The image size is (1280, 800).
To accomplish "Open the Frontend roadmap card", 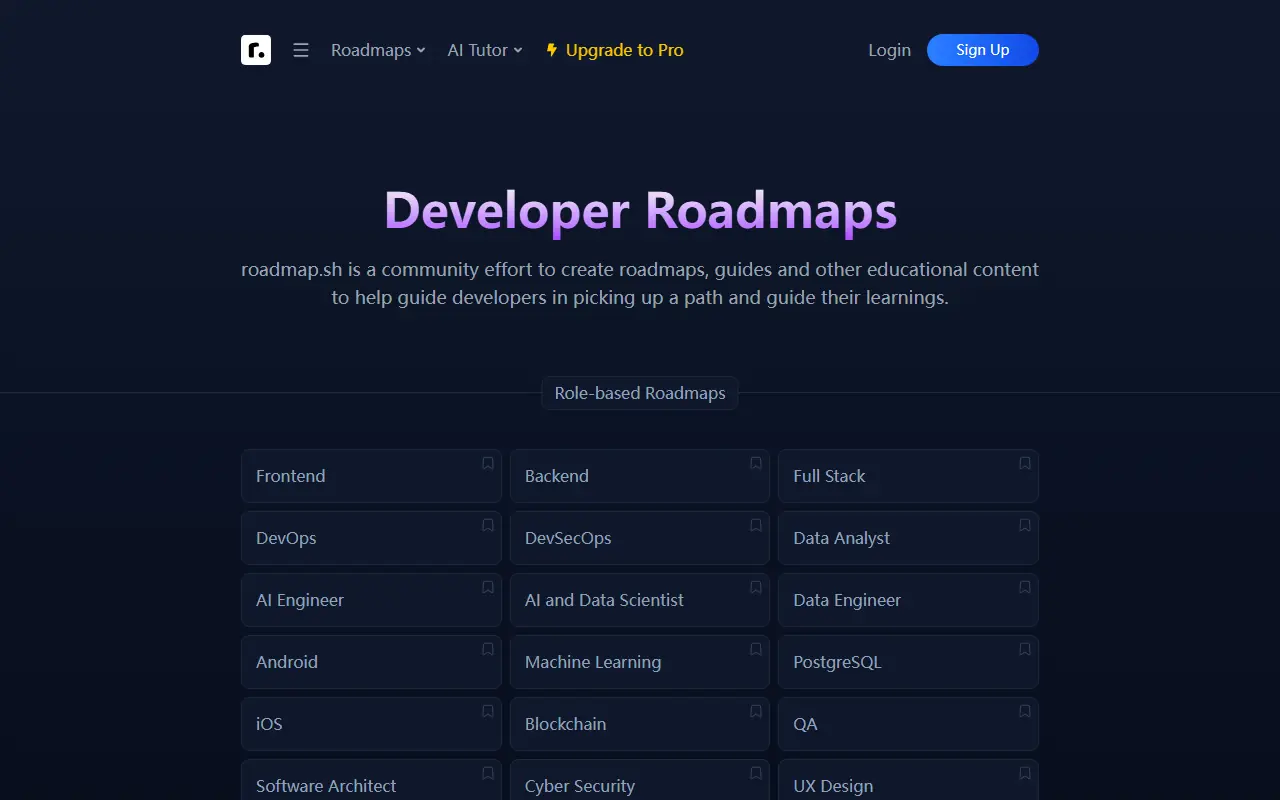I will tap(371, 476).
